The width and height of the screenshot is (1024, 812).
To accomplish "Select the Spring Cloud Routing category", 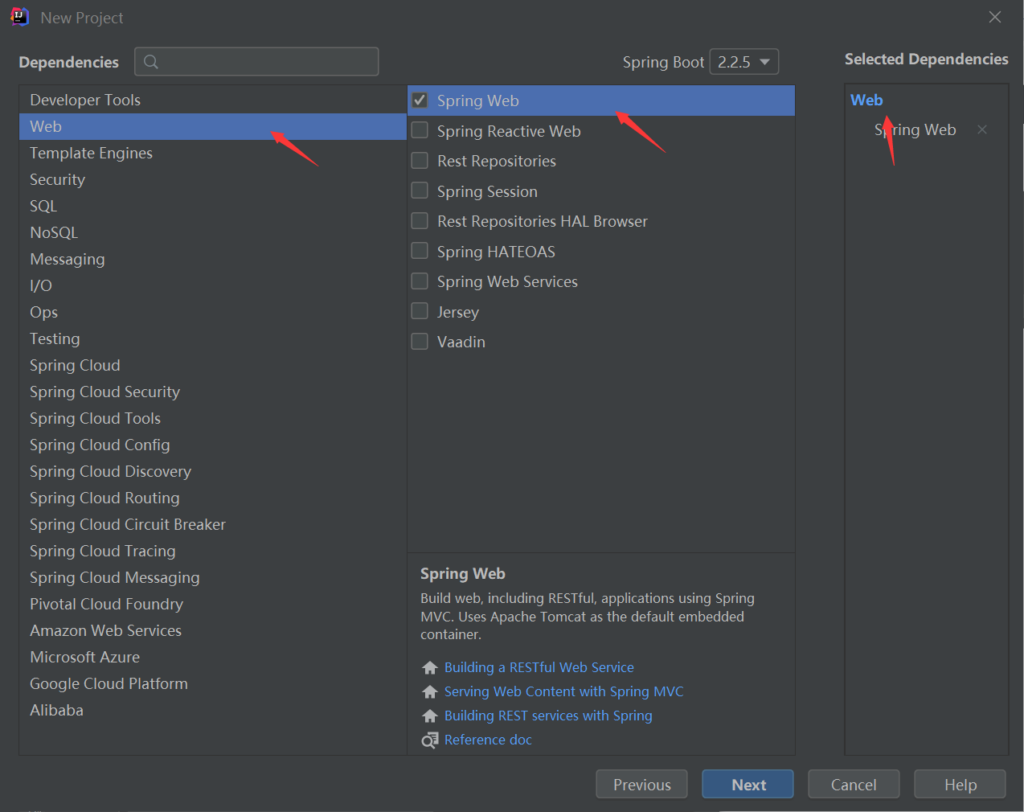I will point(213,498).
